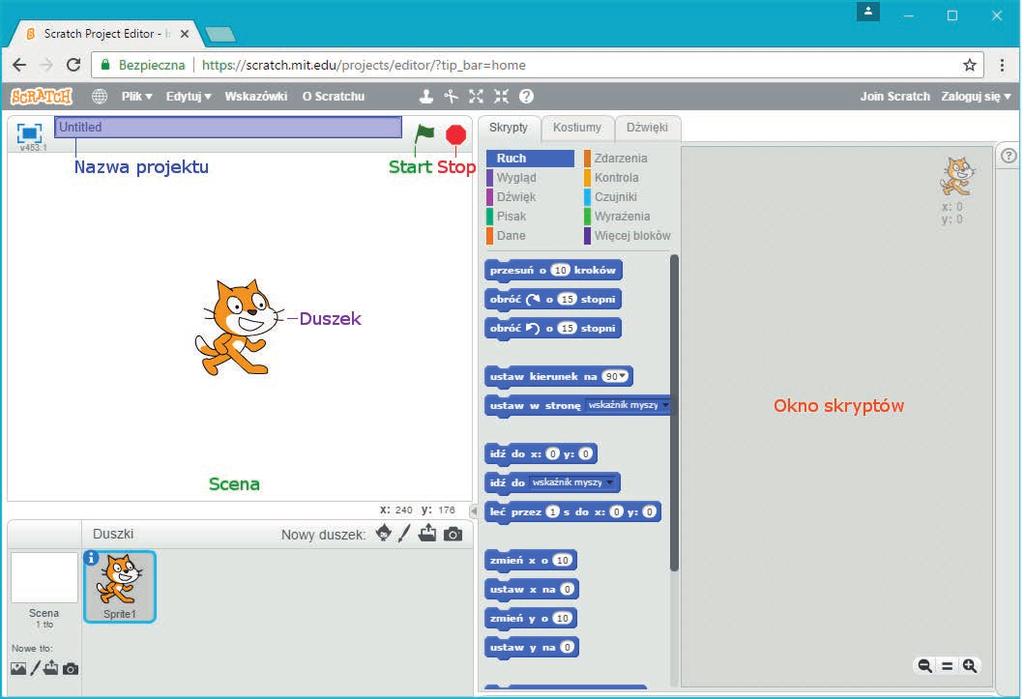Open the language globe menu

click(99, 96)
